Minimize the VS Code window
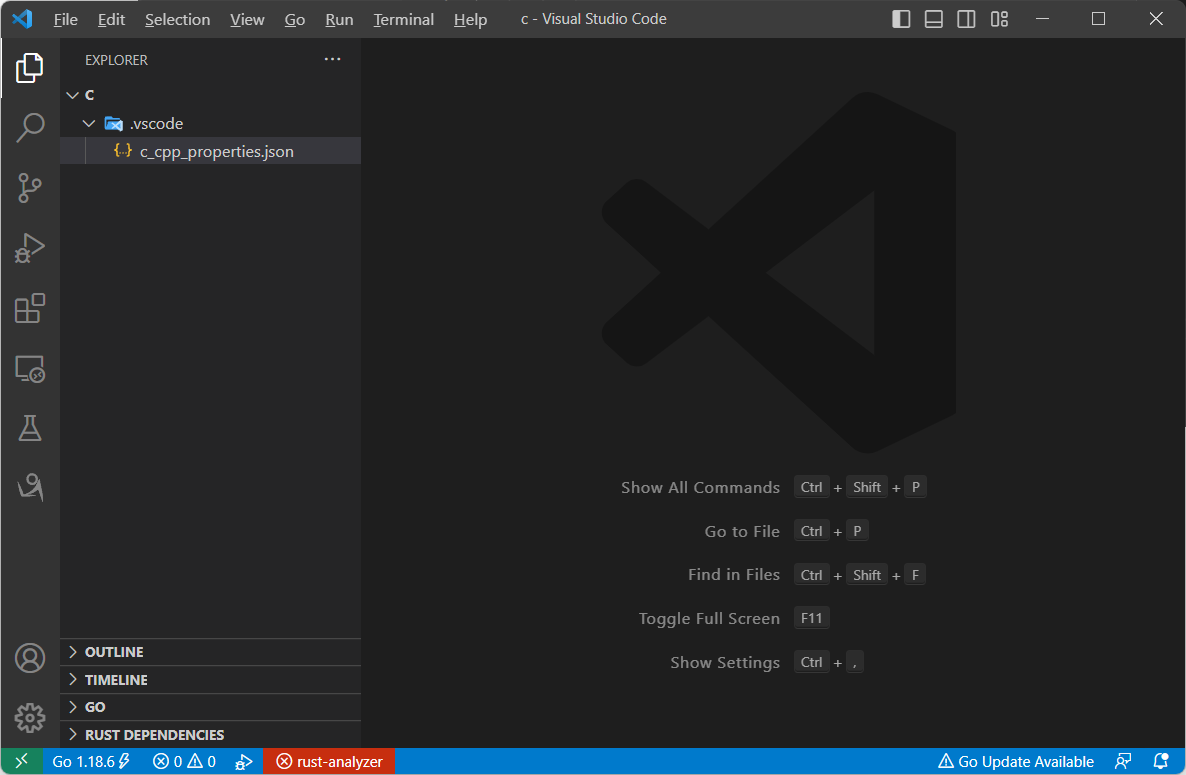The height and width of the screenshot is (775, 1186). [x=1042, y=19]
